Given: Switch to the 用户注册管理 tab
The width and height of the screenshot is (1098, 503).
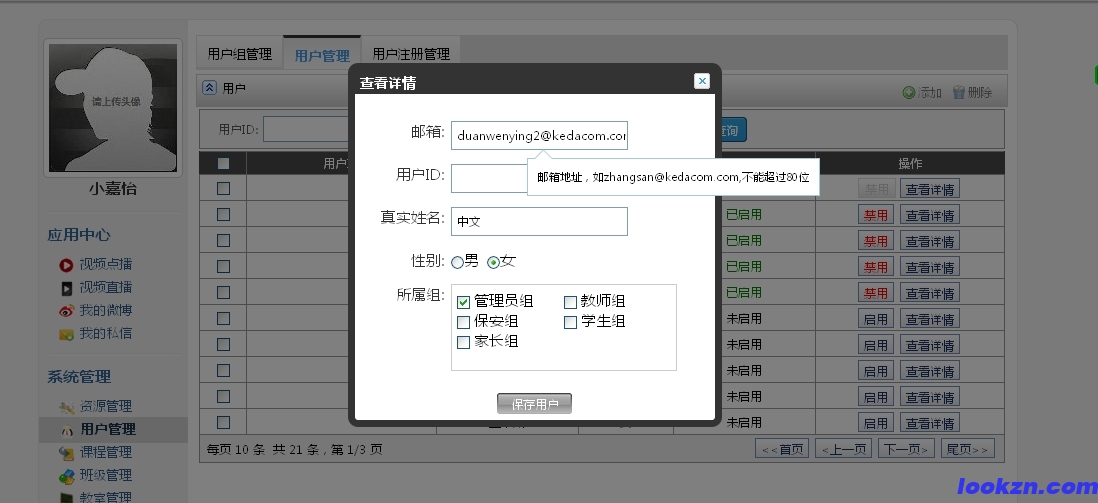Looking at the screenshot, I should (x=411, y=54).
